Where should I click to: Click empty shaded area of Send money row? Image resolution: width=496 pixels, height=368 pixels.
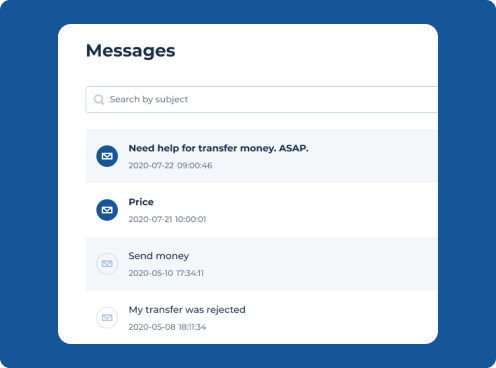pos(333,264)
